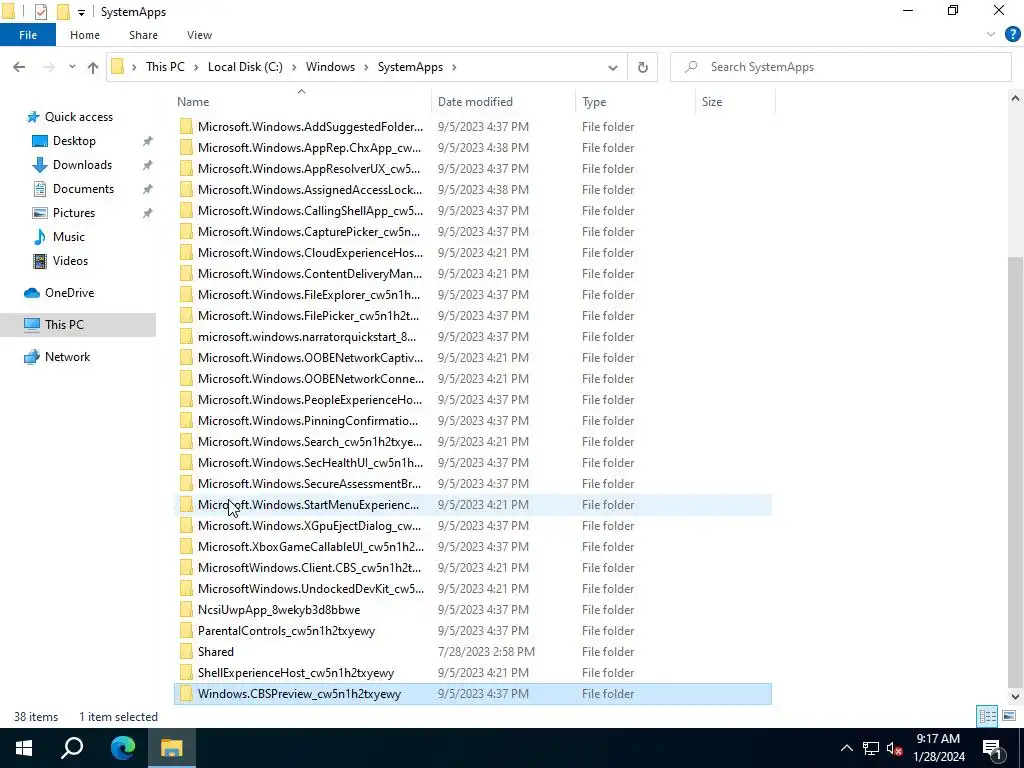Click the pin icon beside Downloads
1024x768 pixels.
148,165
